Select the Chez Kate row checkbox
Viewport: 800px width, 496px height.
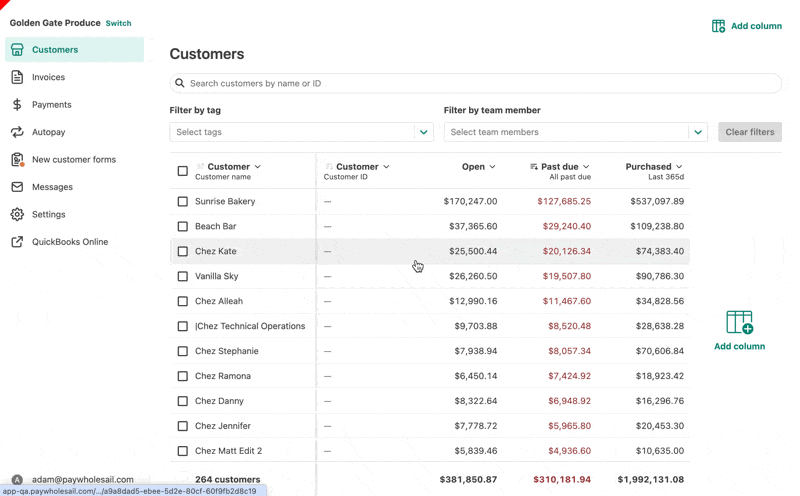click(182, 251)
